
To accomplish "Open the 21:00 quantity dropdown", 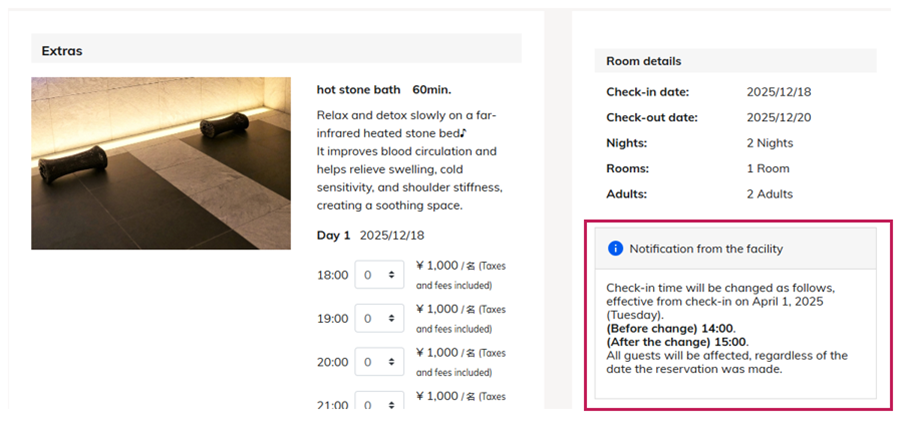I will tap(379, 402).
